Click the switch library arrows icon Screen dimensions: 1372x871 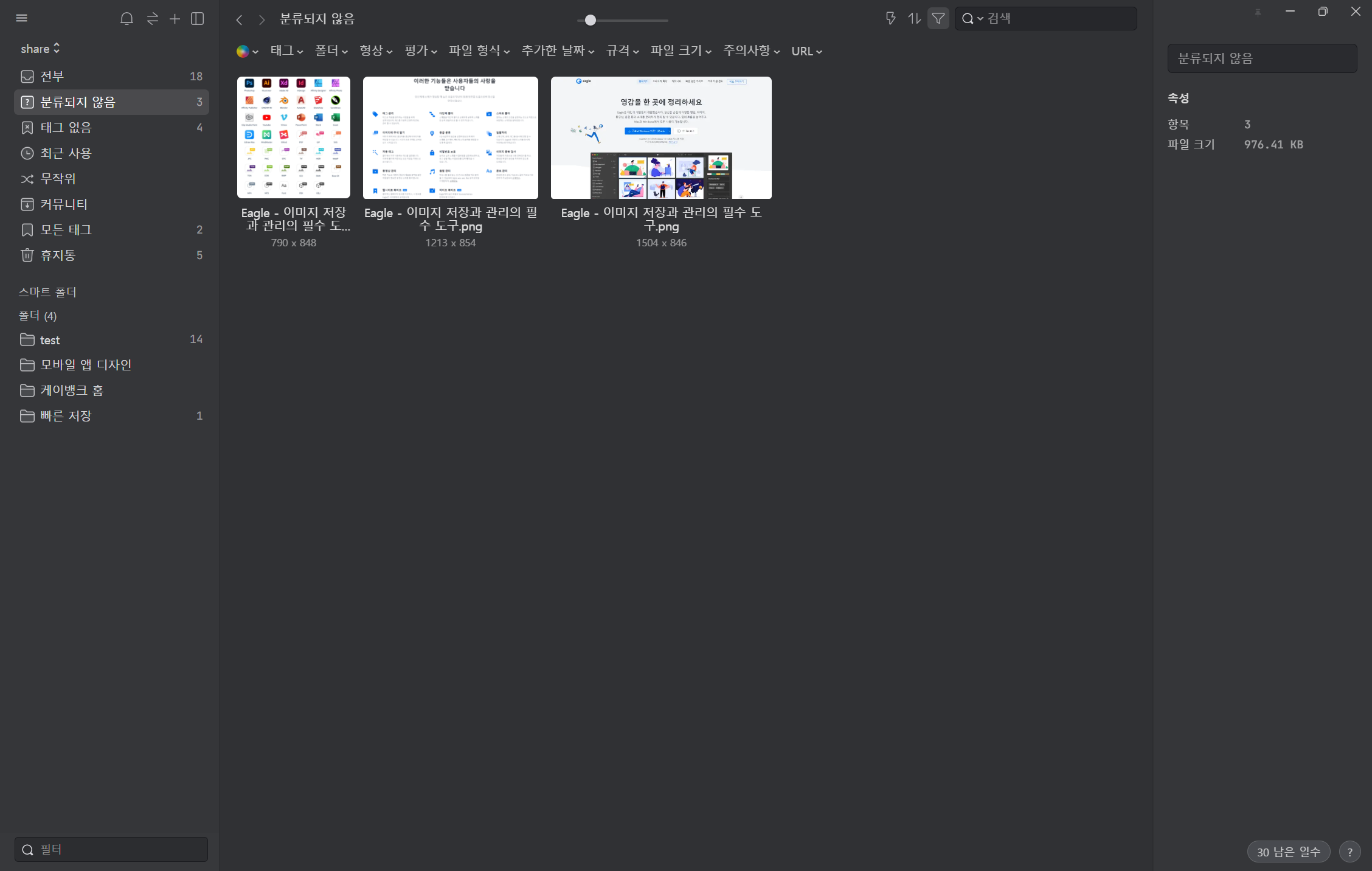[x=152, y=19]
